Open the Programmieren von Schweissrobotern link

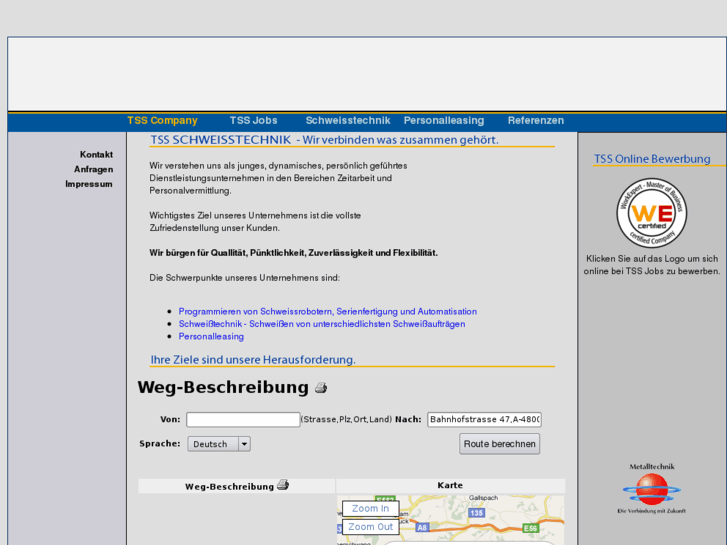point(327,312)
